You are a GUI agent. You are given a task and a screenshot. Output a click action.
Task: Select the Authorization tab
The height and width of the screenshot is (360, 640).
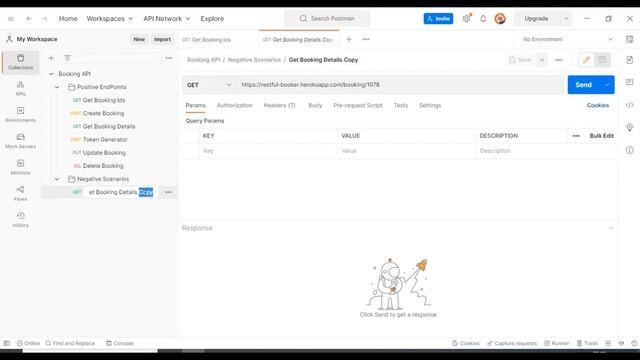tap(234, 105)
